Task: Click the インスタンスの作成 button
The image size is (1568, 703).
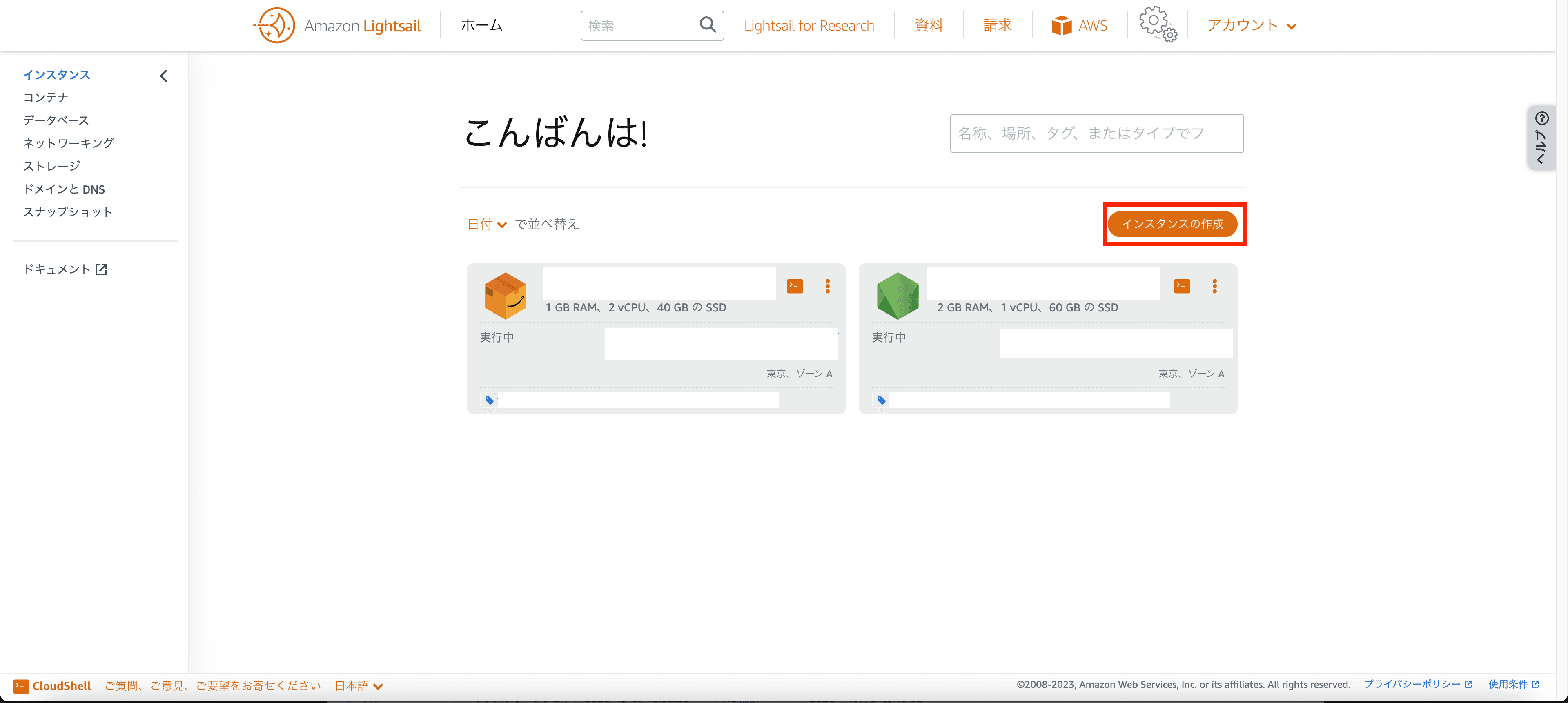Action: (1172, 224)
